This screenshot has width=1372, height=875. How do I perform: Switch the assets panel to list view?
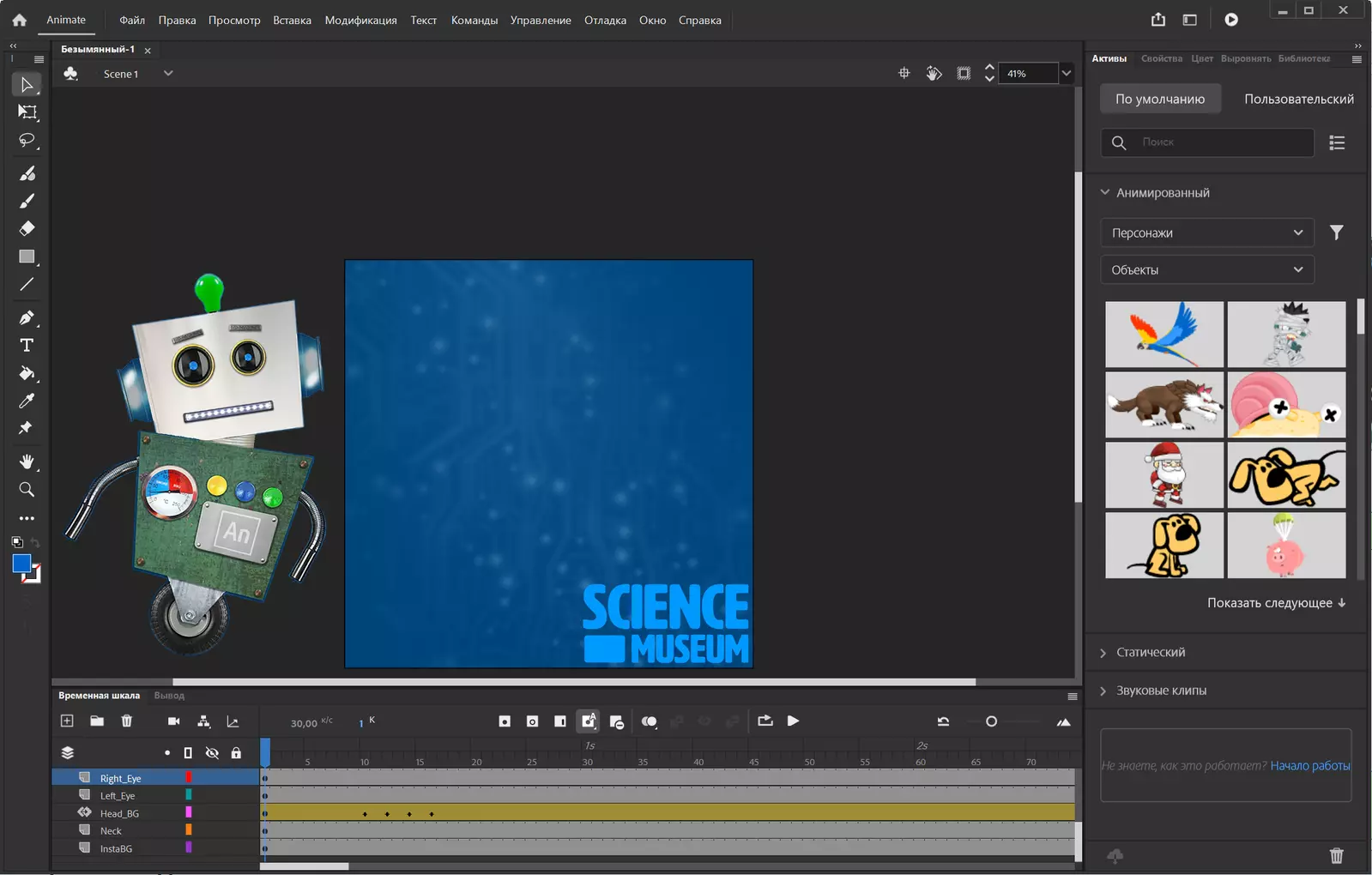(1337, 142)
